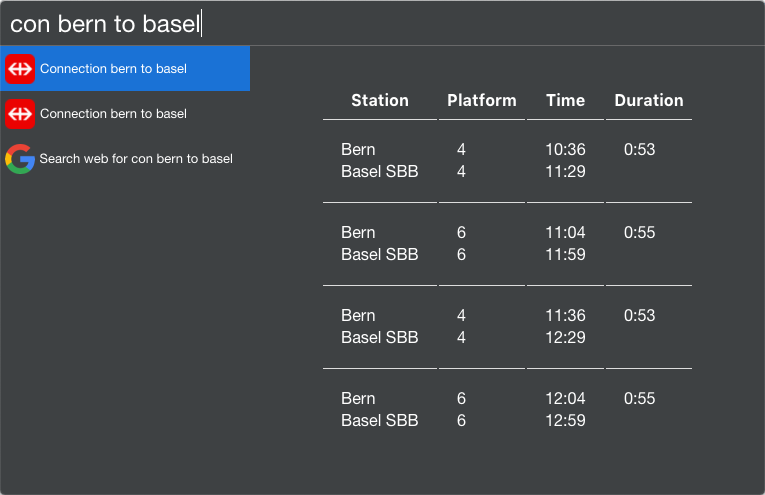
Task: Select second Connection bern to basel entry
Action: pyautogui.click(x=113, y=114)
